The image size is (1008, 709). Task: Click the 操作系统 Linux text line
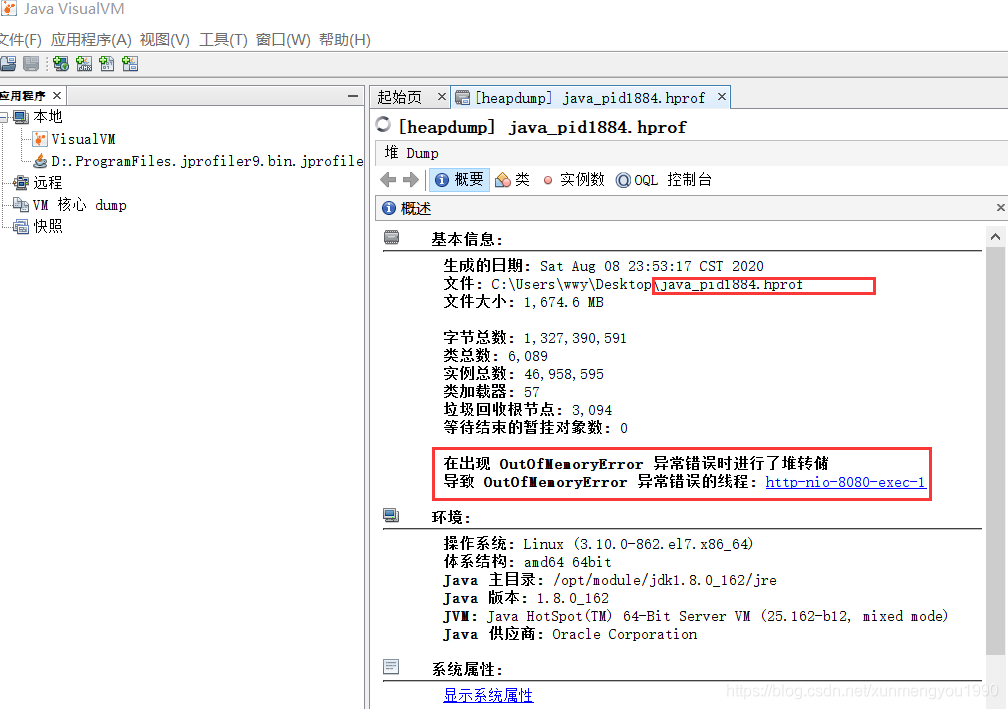[598, 544]
